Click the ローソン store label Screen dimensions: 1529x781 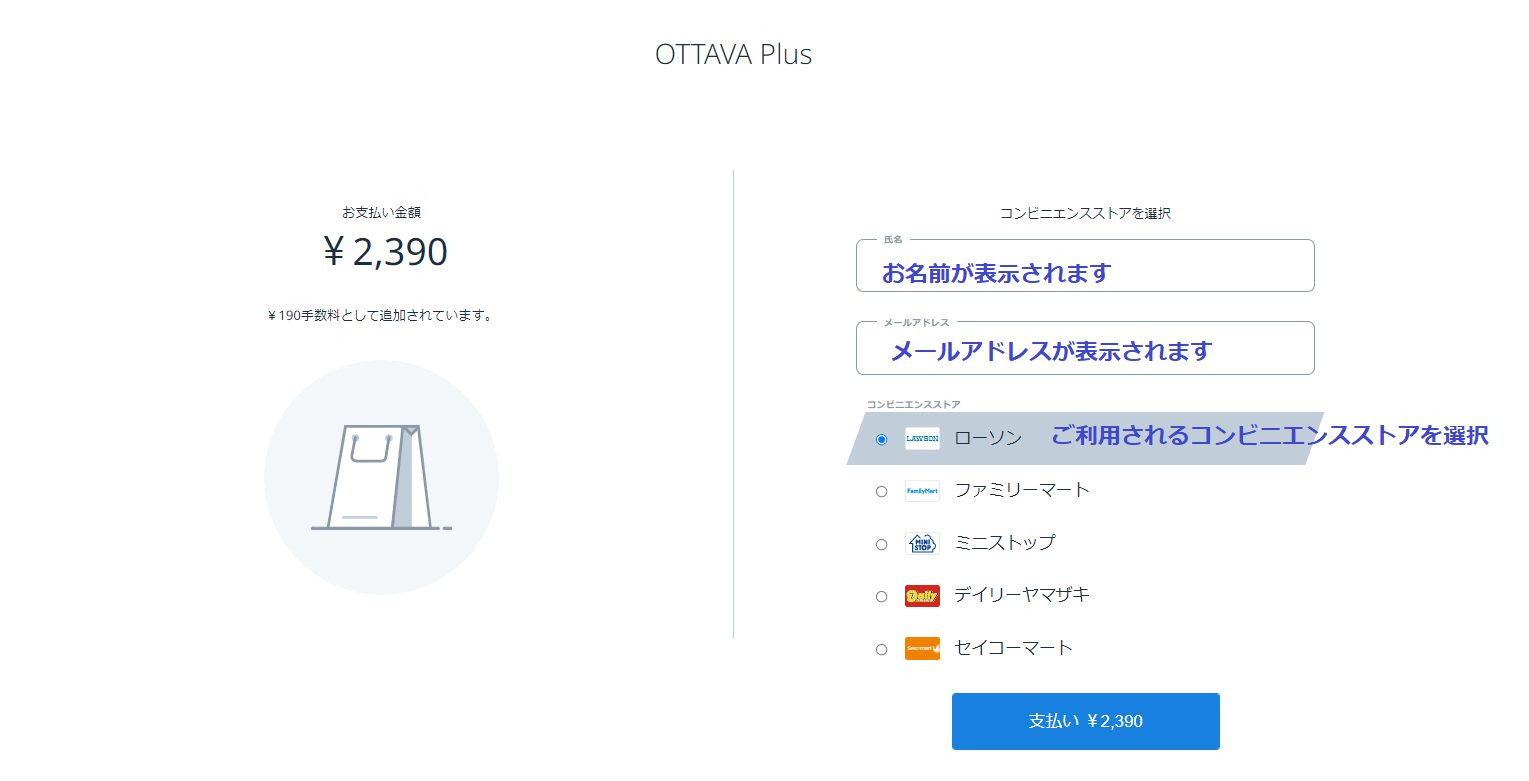click(988, 439)
